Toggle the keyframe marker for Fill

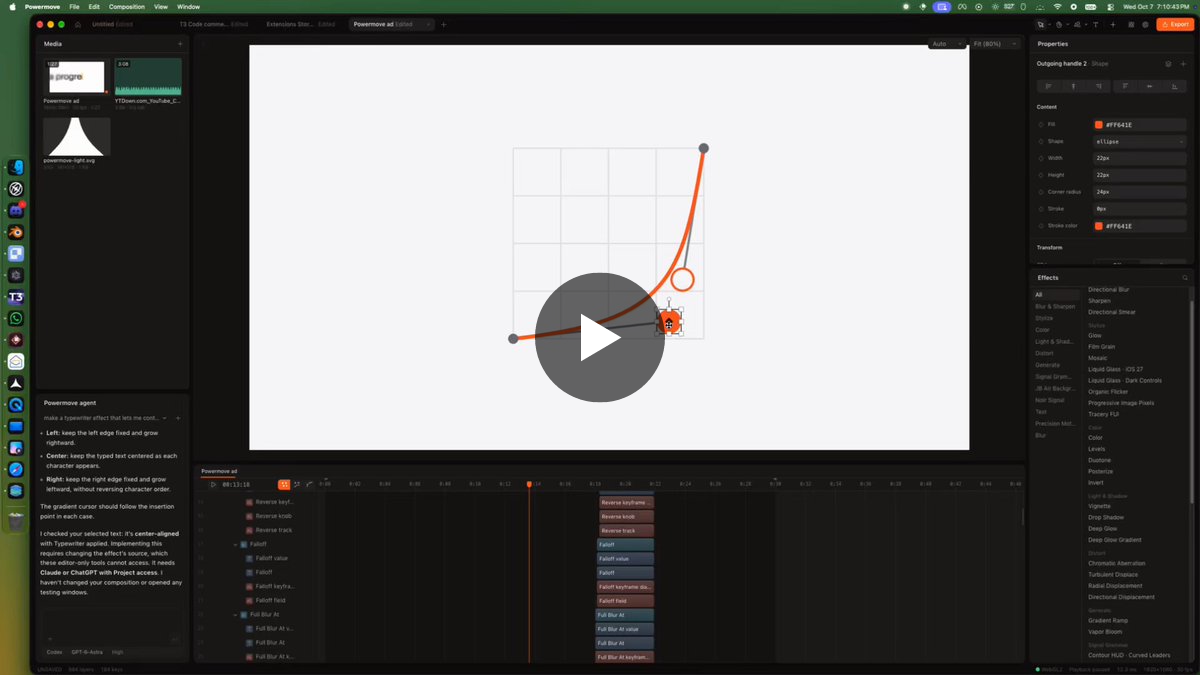1040,125
